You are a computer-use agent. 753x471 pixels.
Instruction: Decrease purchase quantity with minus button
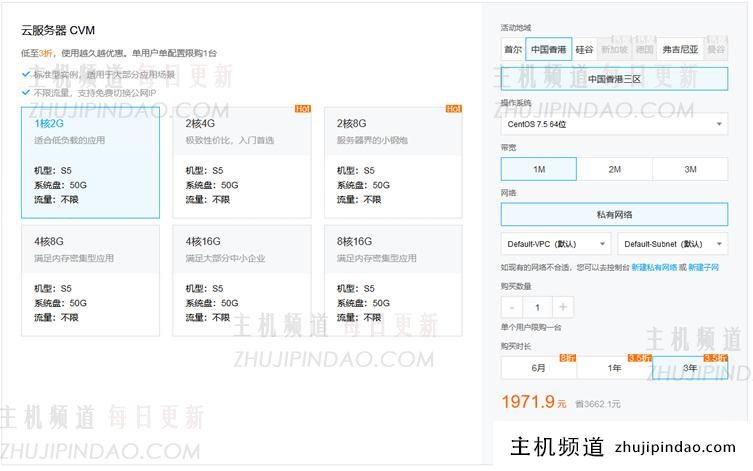(x=513, y=308)
